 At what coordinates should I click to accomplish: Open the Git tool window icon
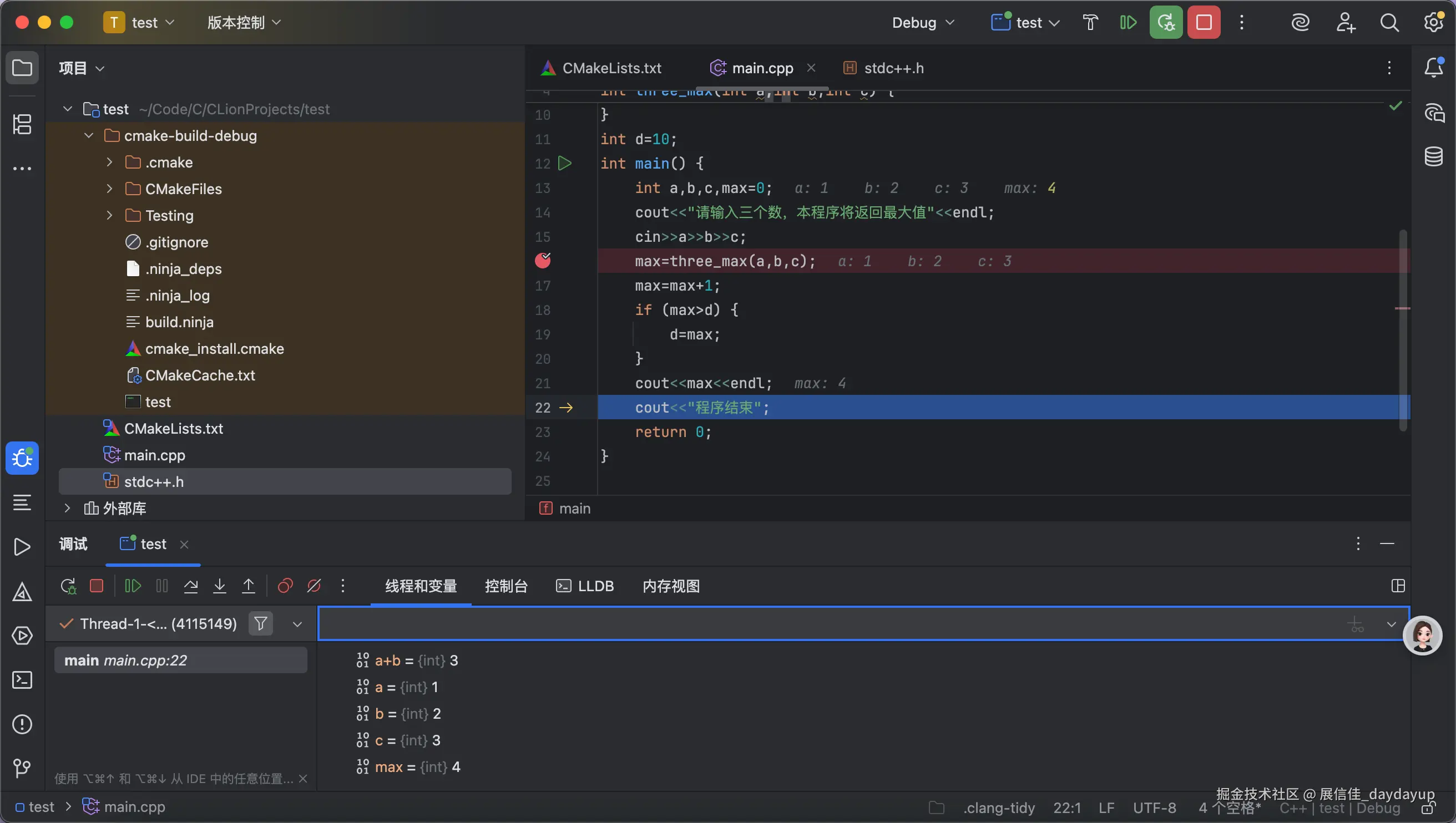tap(22, 768)
